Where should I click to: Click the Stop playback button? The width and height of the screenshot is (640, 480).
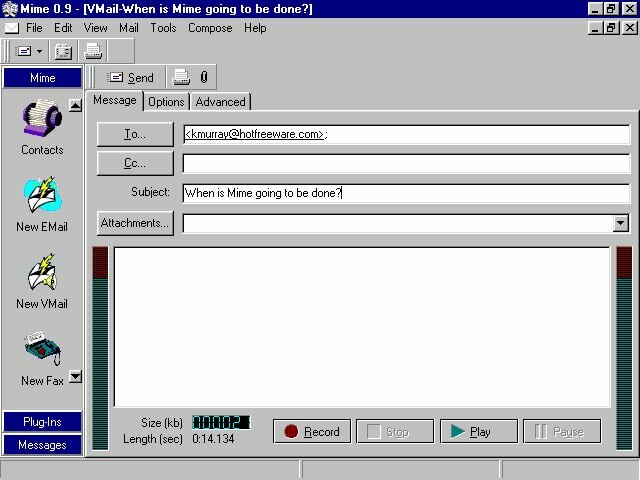click(395, 431)
